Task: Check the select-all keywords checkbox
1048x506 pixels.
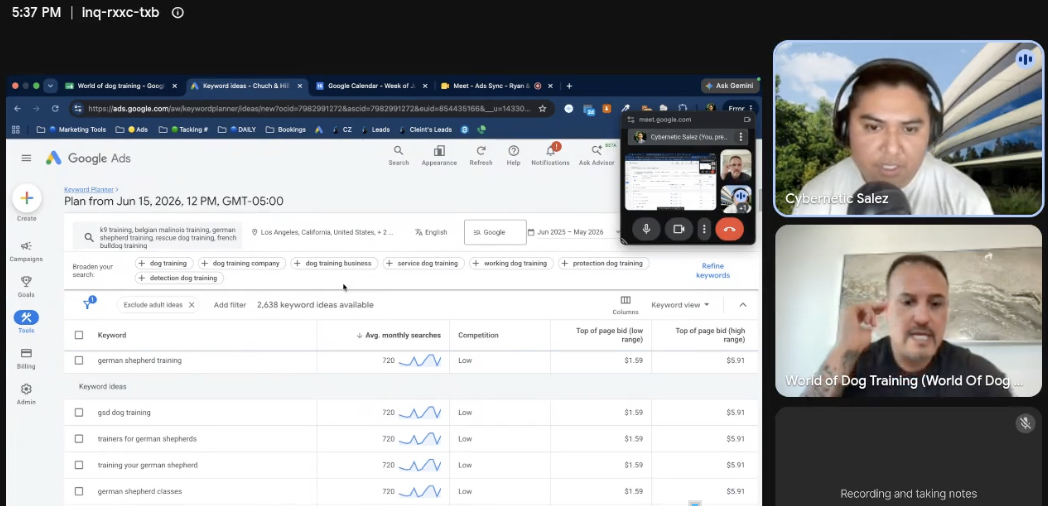Action: pyautogui.click(x=79, y=335)
